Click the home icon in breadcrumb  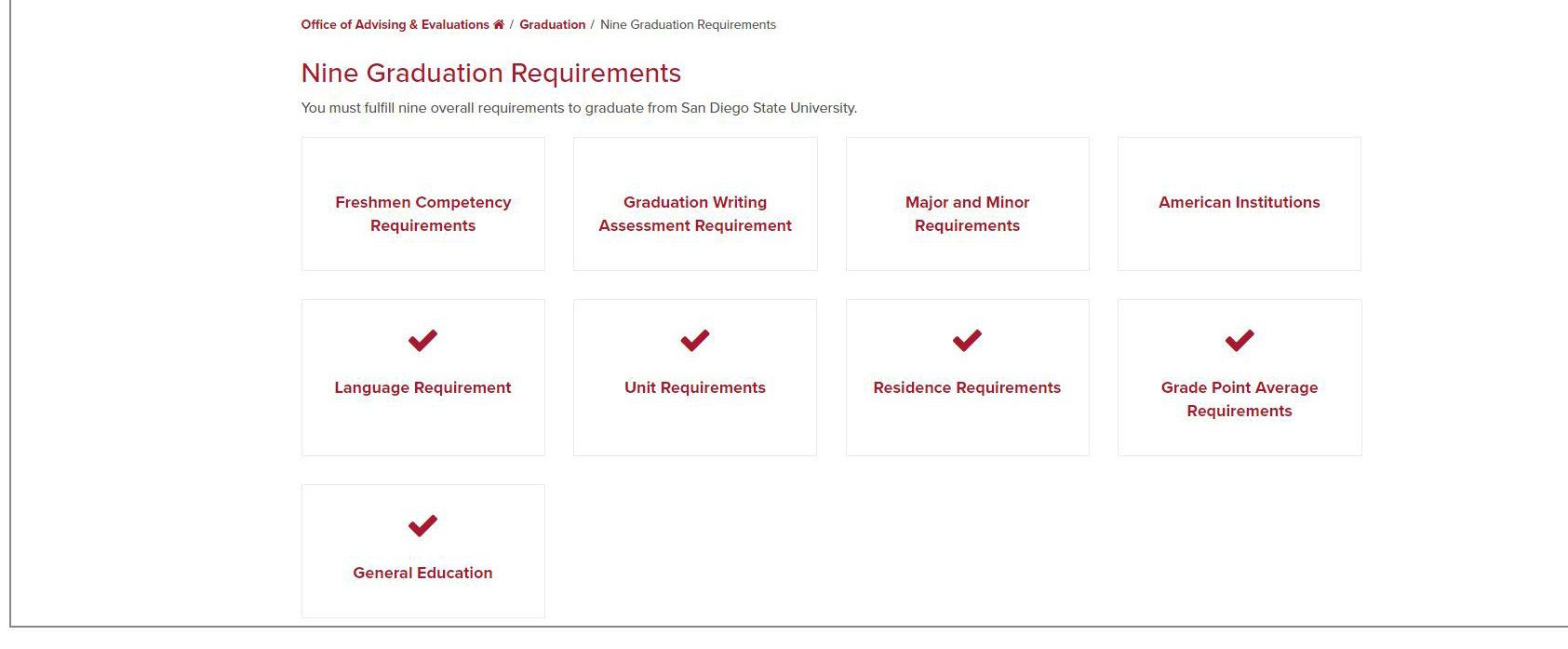(x=499, y=25)
